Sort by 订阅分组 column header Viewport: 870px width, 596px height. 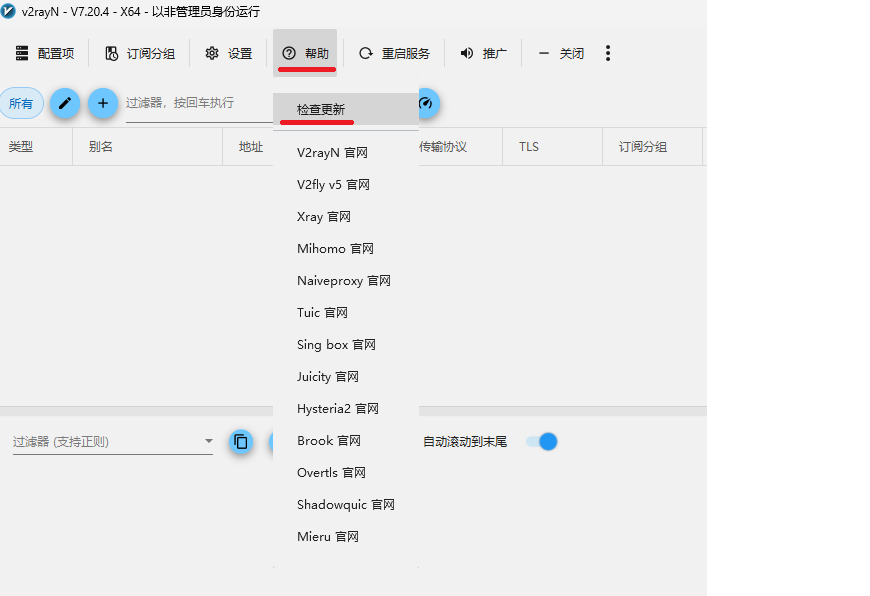click(x=652, y=147)
